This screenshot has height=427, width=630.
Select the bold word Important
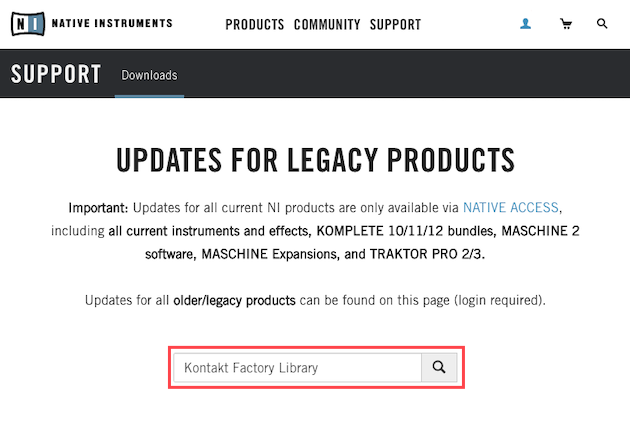[x=98, y=208]
